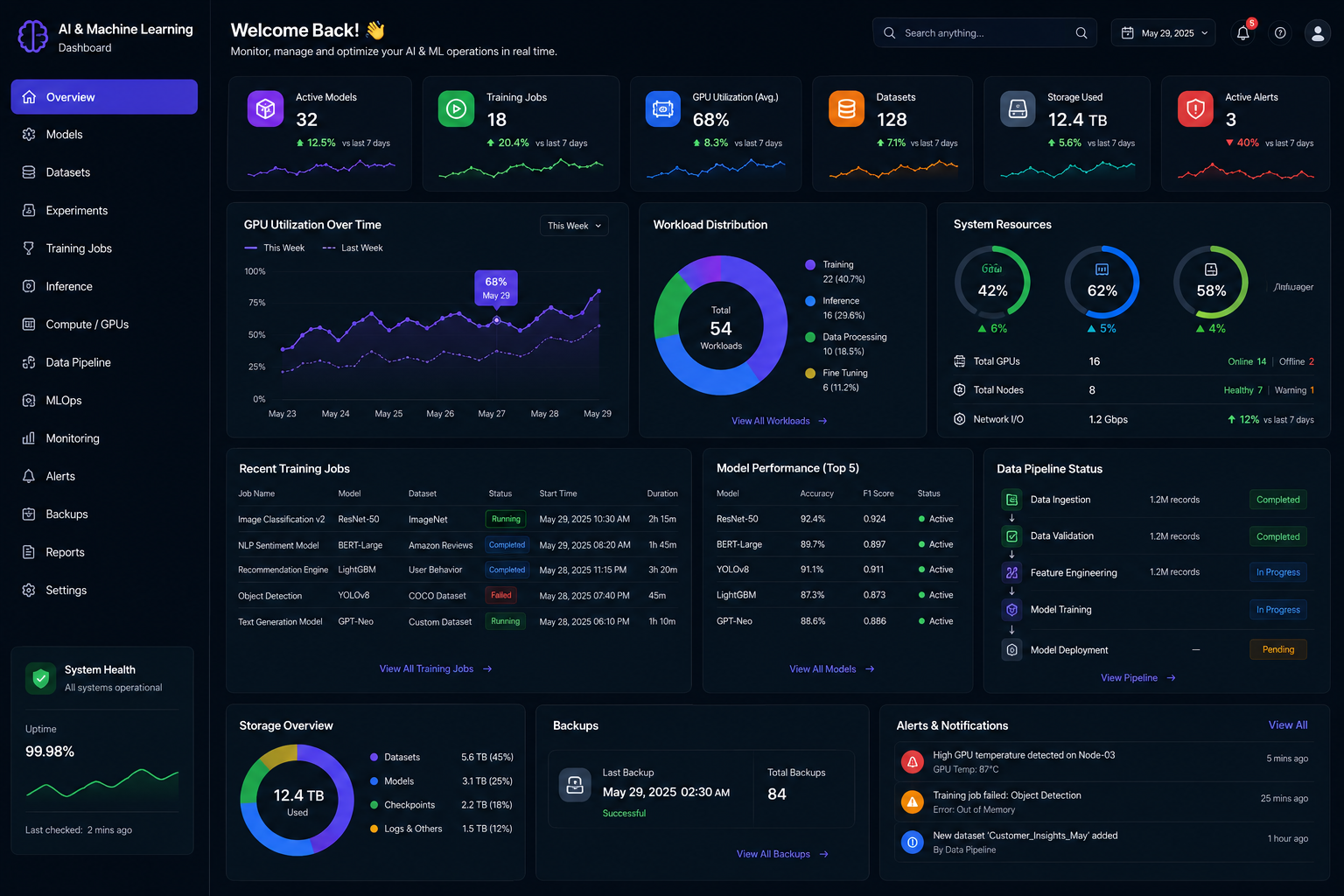Click View All Models link
This screenshot has height=896, width=1344.
[832, 668]
